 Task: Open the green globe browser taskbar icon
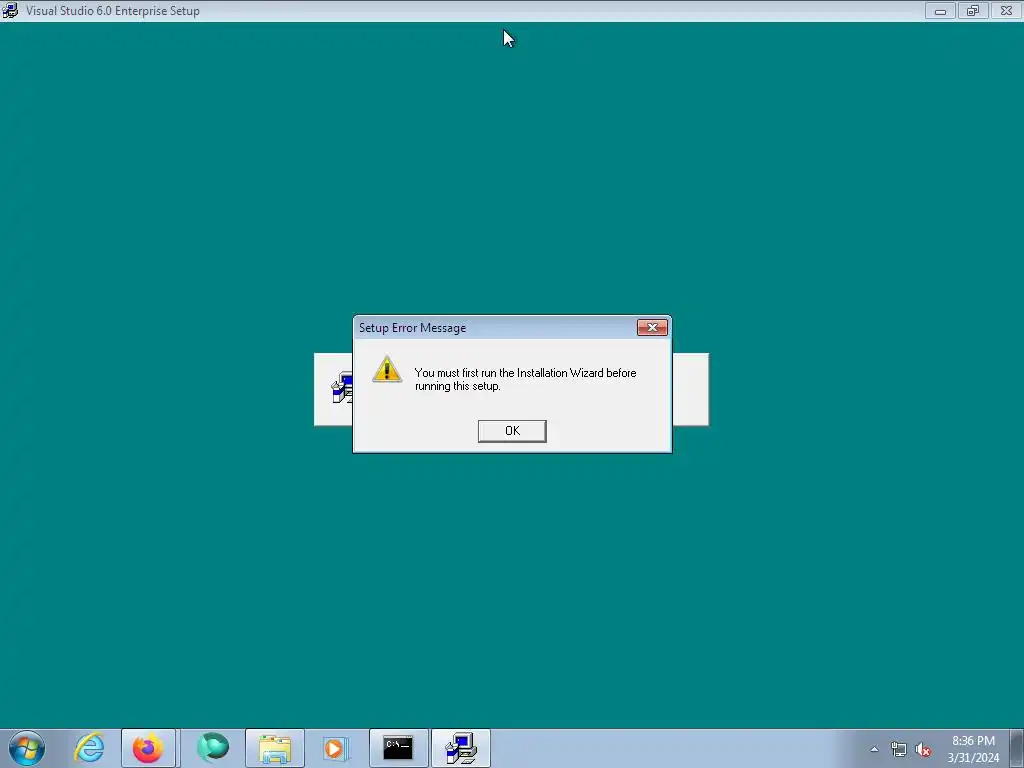[212, 748]
